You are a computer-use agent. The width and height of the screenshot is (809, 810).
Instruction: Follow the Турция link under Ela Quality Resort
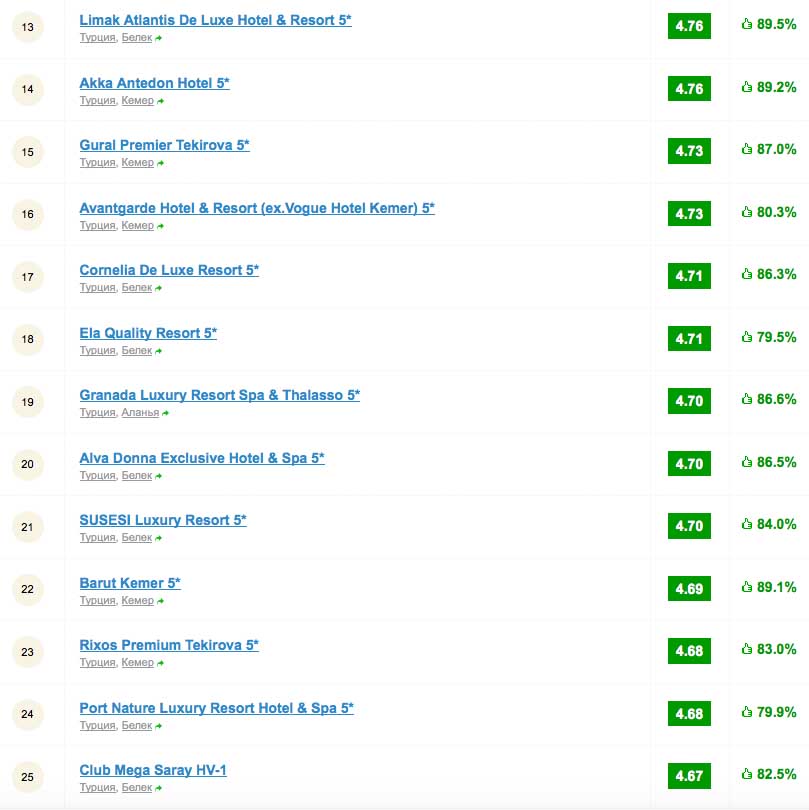[x=98, y=350]
